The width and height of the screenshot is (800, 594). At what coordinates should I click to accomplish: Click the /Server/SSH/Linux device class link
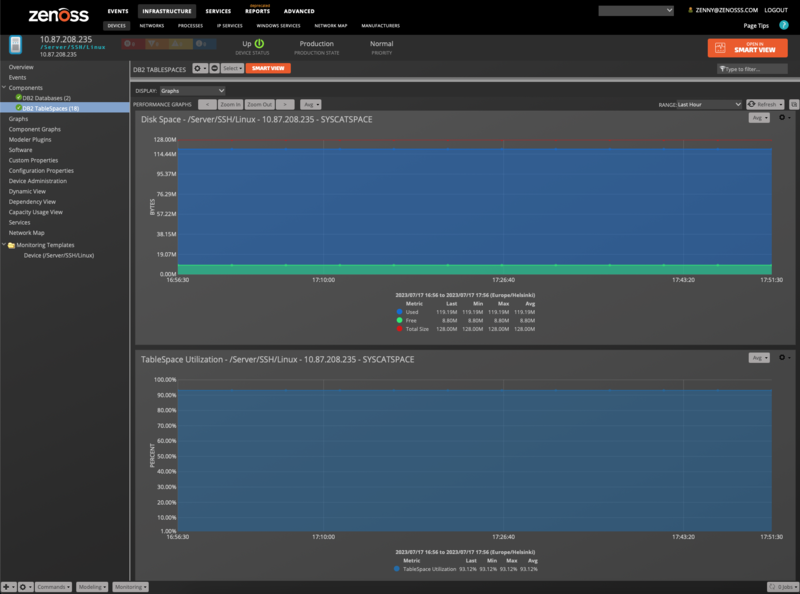[72, 47]
